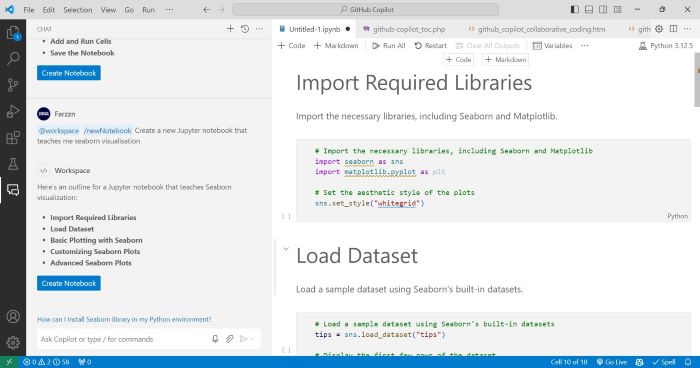Open the Extensions view
This screenshot has height=368, width=700.
[13, 137]
